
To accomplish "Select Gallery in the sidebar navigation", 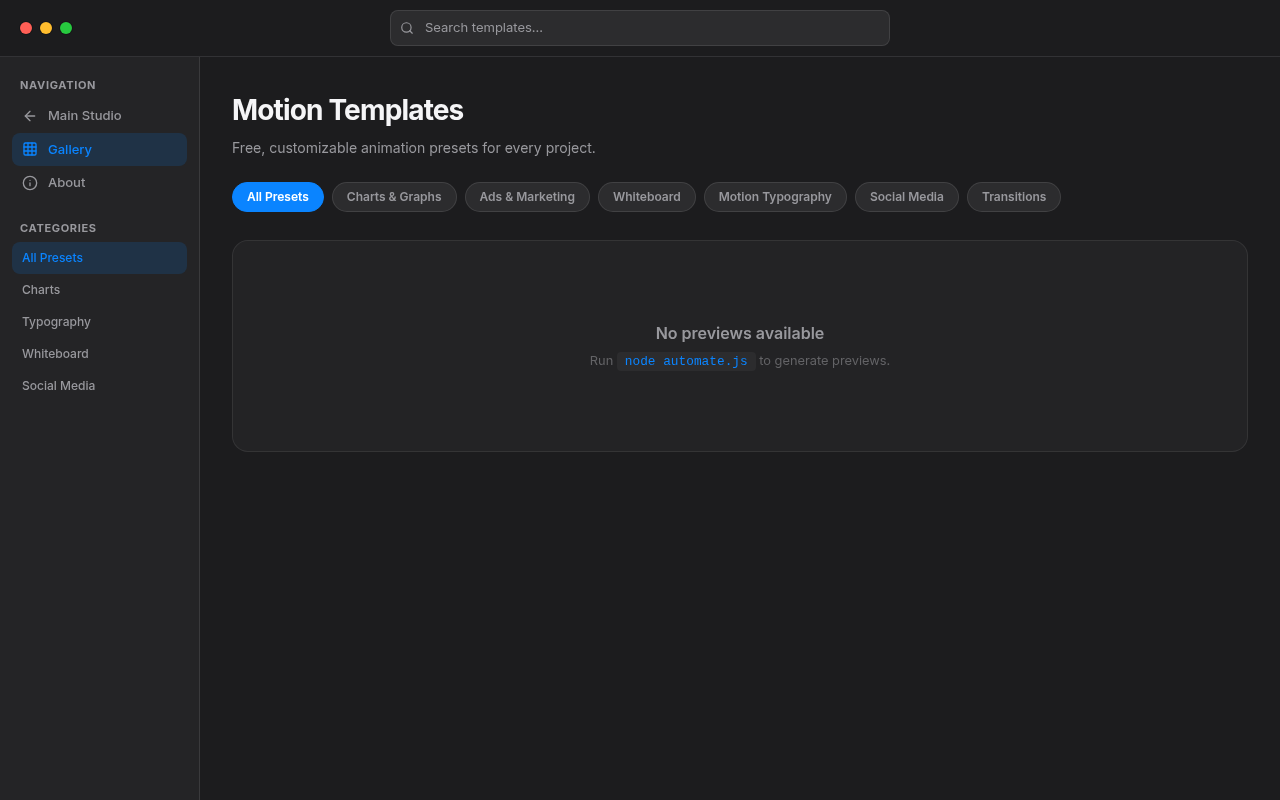I will pos(99,149).
